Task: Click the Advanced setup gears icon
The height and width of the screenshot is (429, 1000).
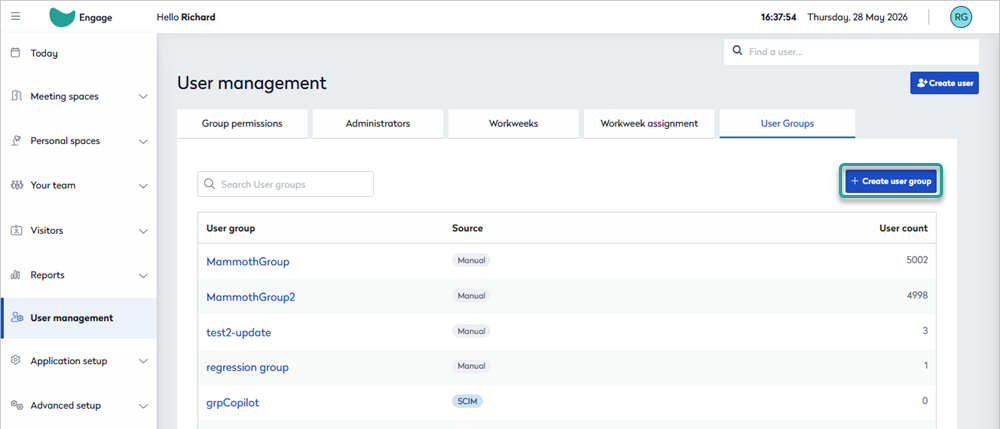Action: [17, 405]
